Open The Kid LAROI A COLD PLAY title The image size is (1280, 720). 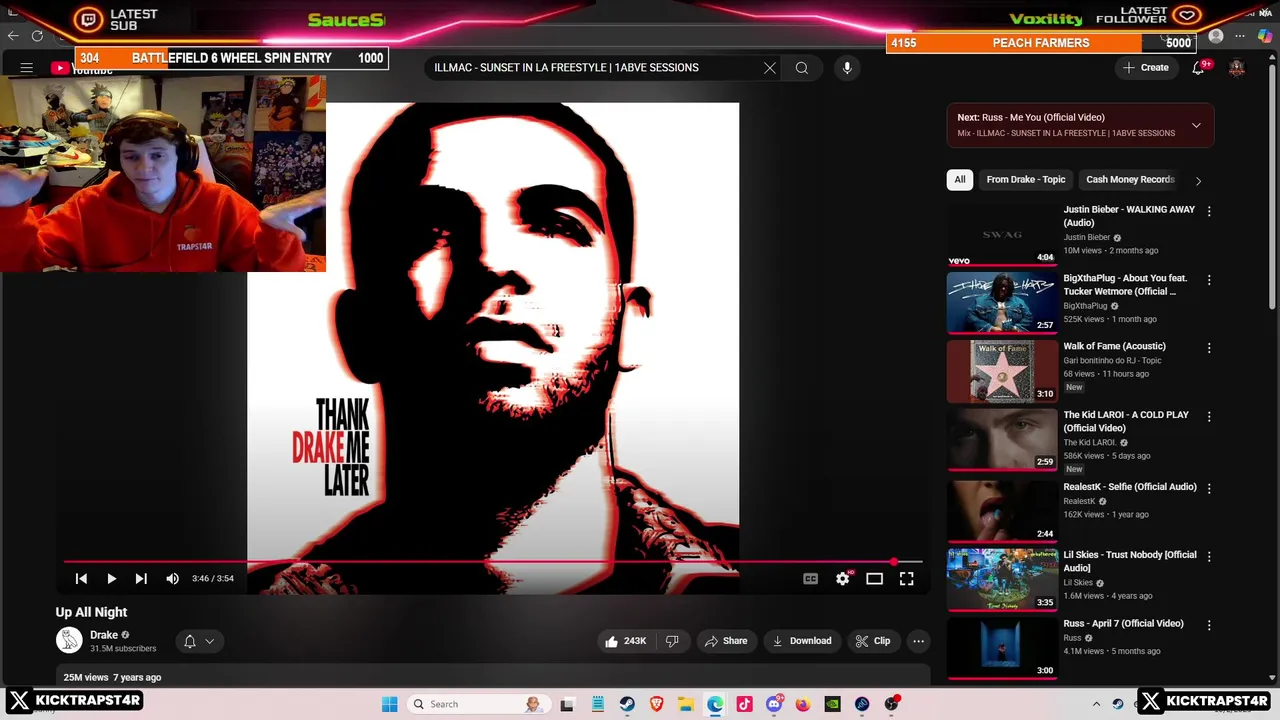click(1126, 421)
